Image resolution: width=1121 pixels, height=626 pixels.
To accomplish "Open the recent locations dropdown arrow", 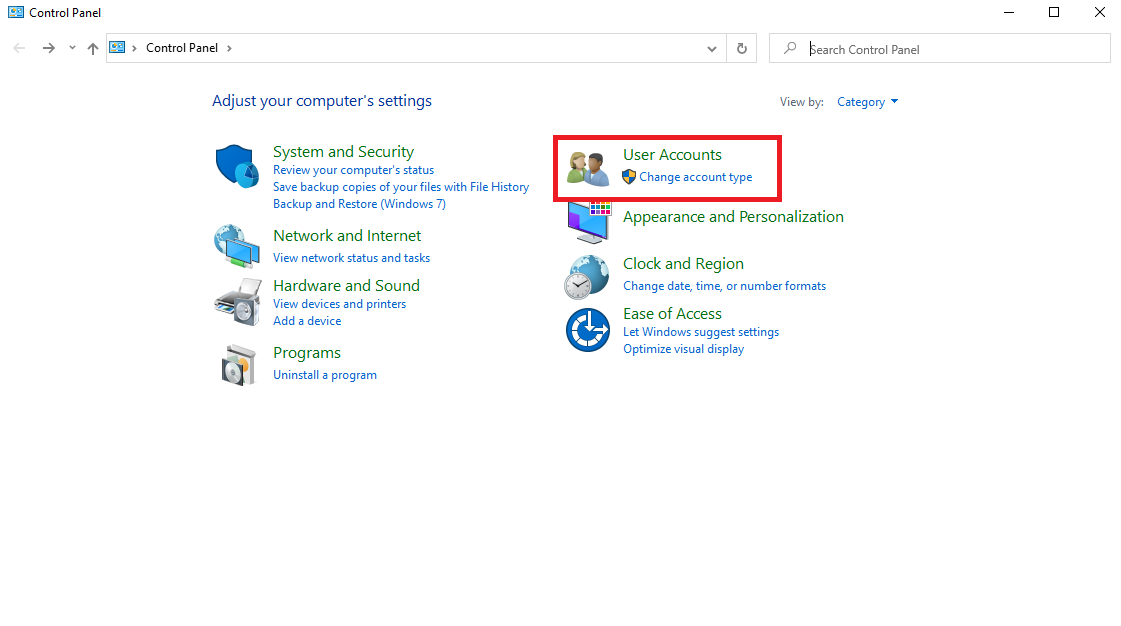I will click(72, 48).
